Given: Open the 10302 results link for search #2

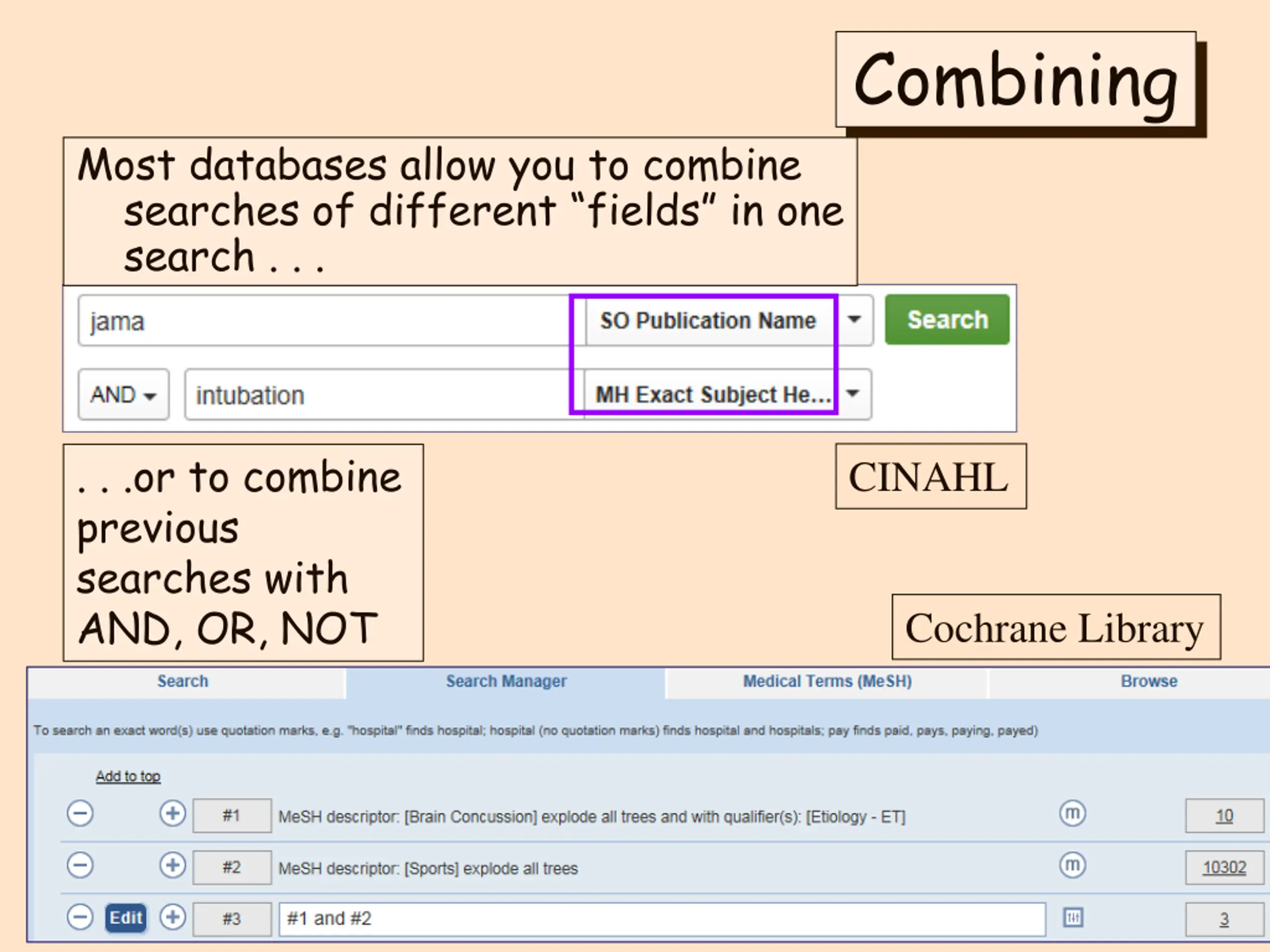Looking at the screenshot, I should pos(1224,867).
